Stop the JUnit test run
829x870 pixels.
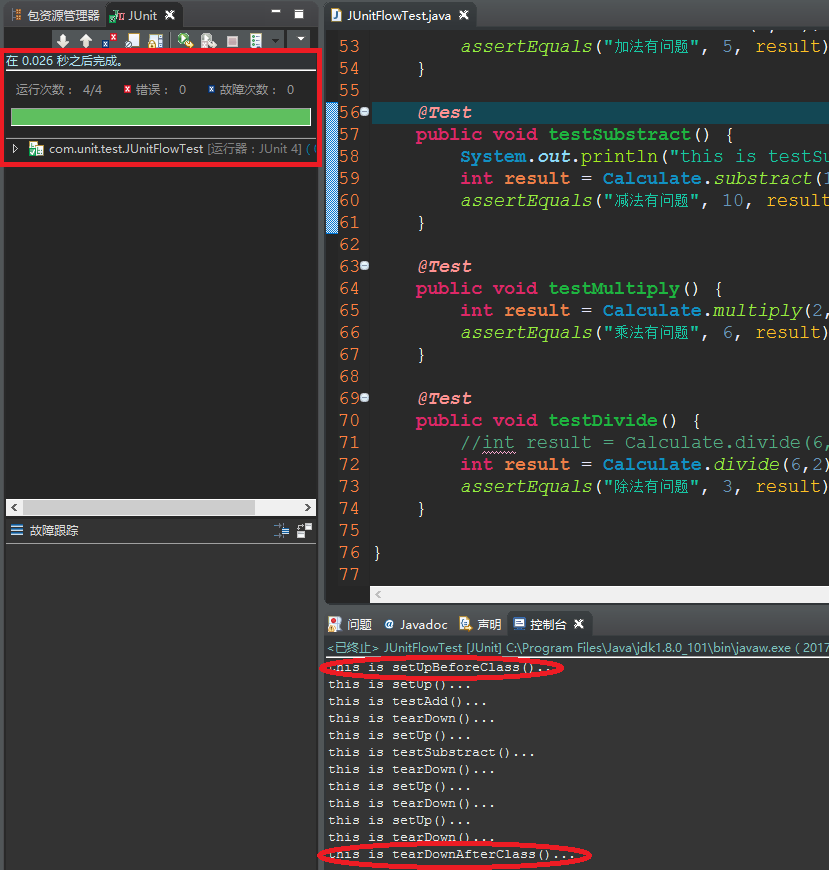click(232, 41)
